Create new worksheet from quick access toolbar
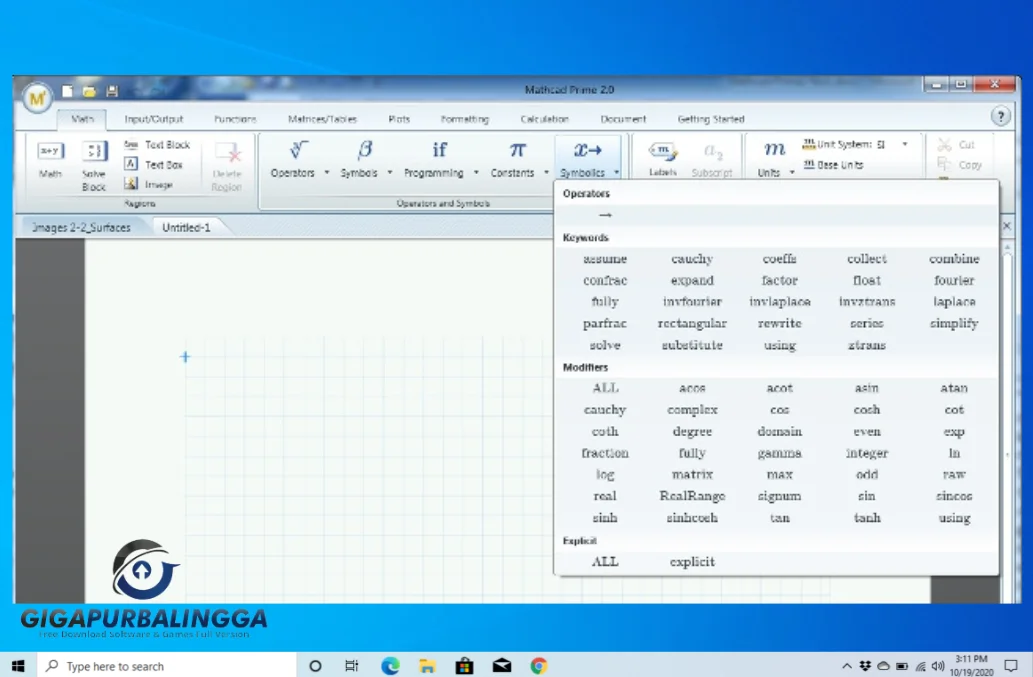Image resolution: width=1033 pixels, height=677 pixels. click(x=67, y=92)
